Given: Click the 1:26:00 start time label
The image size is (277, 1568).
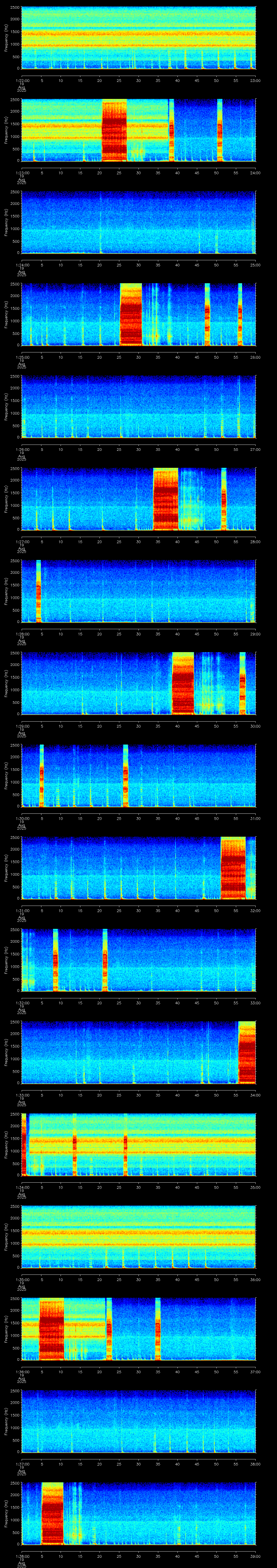Looking at the screenshot, I should tap(22, 449).
